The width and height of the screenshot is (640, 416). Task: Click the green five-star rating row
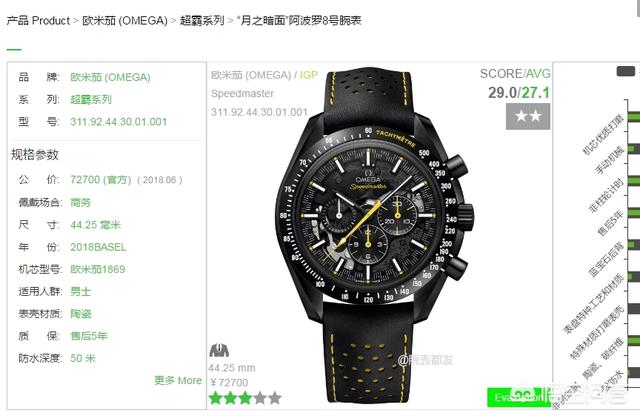click(245, 398)
